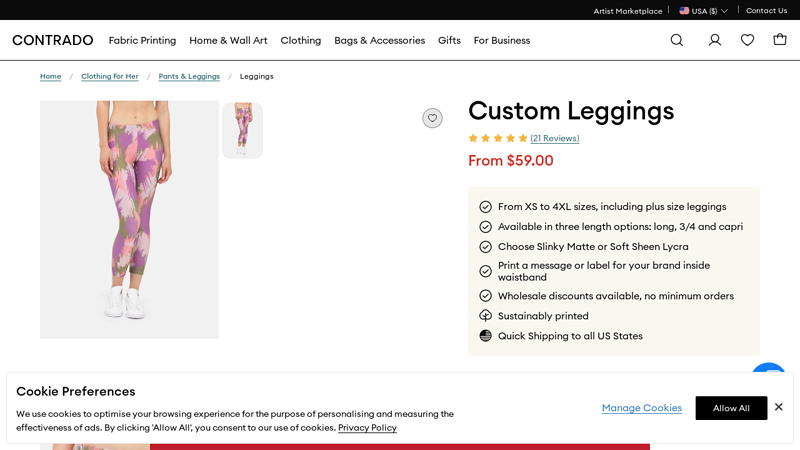Open the Privacy Policy link

(x=367, y=427)
